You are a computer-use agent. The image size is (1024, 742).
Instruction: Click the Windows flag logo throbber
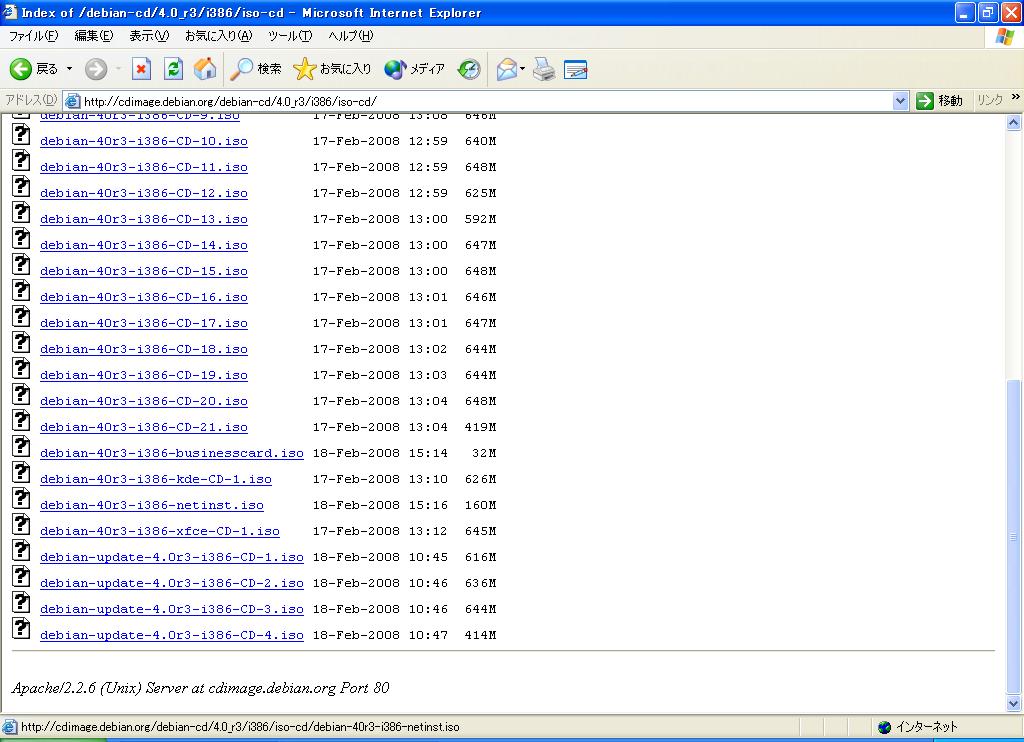click(x=1005, y=37)
